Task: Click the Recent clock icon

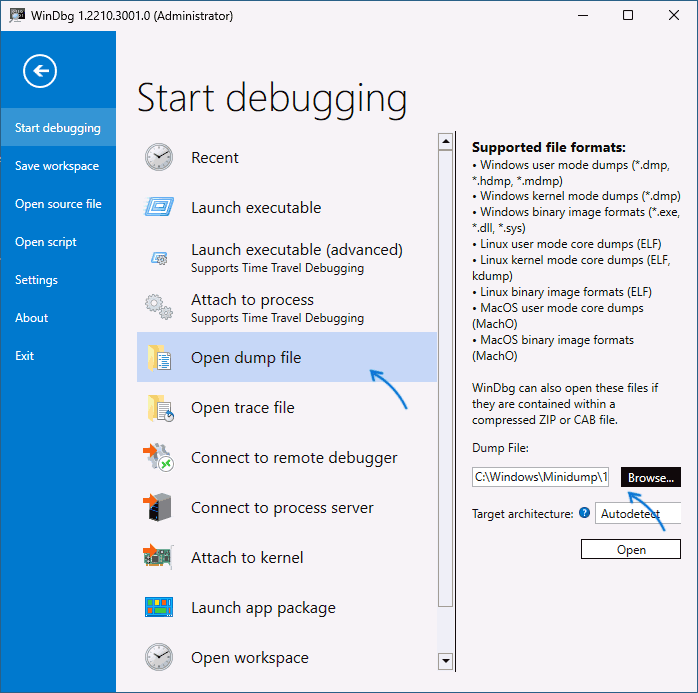Action: click(x=159, y=157)
